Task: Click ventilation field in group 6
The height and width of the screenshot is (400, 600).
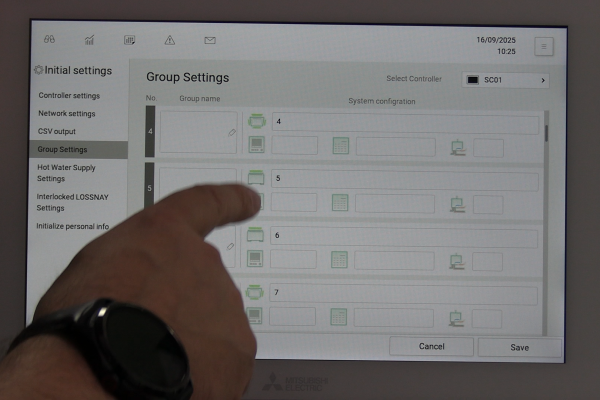Action: [x=487, y=262]
